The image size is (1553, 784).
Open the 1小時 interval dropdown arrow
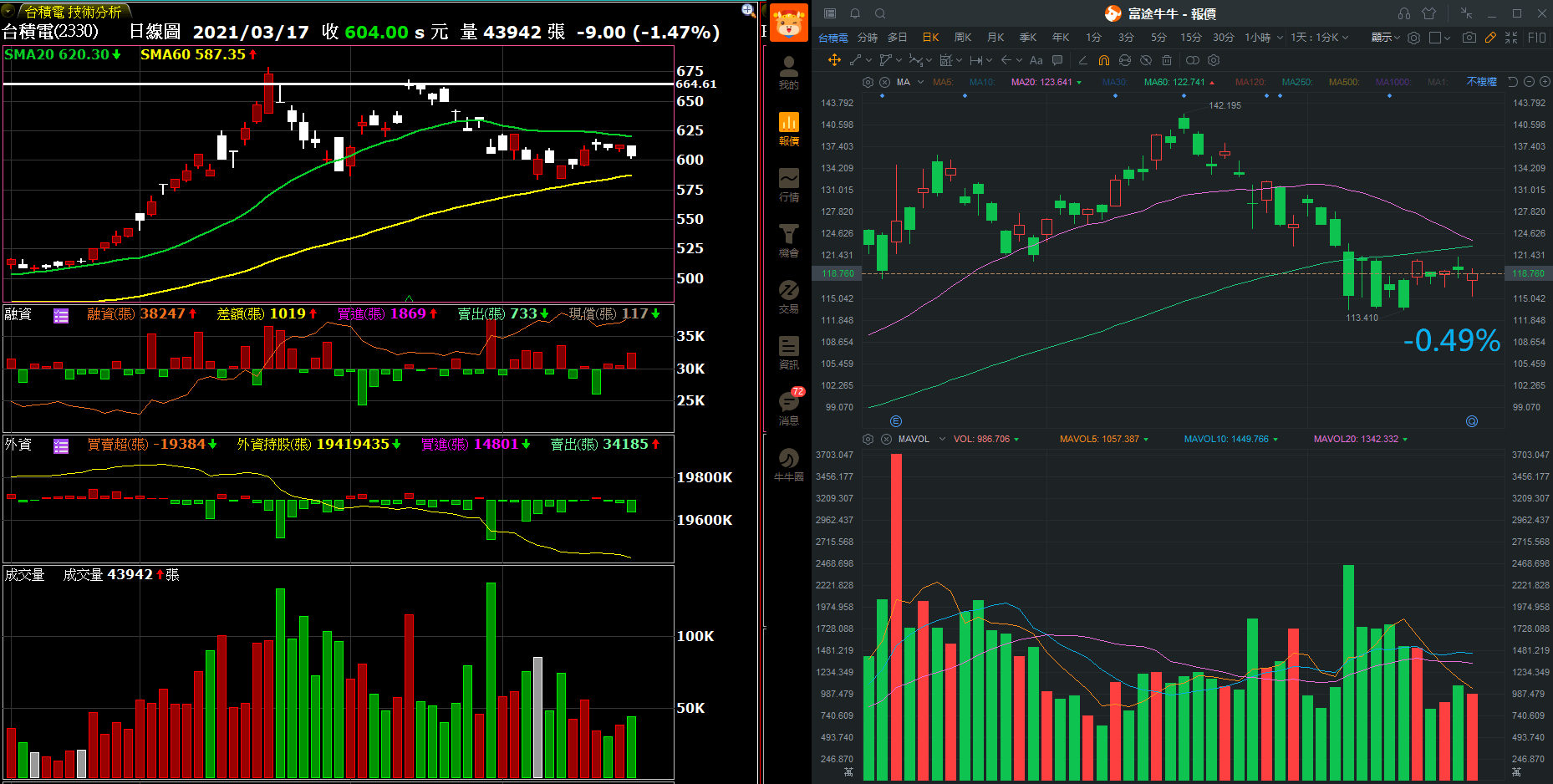pyautogui.click(x=1280, y=38)
